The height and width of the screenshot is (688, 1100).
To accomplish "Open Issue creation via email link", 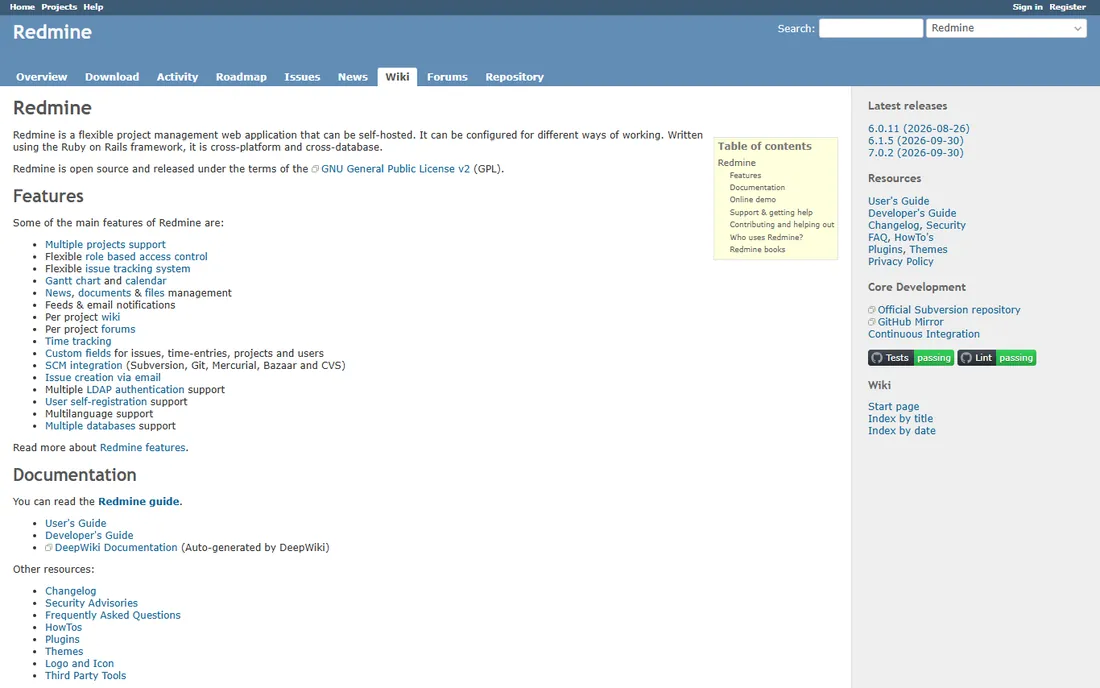I will click(x=103, y=377).
